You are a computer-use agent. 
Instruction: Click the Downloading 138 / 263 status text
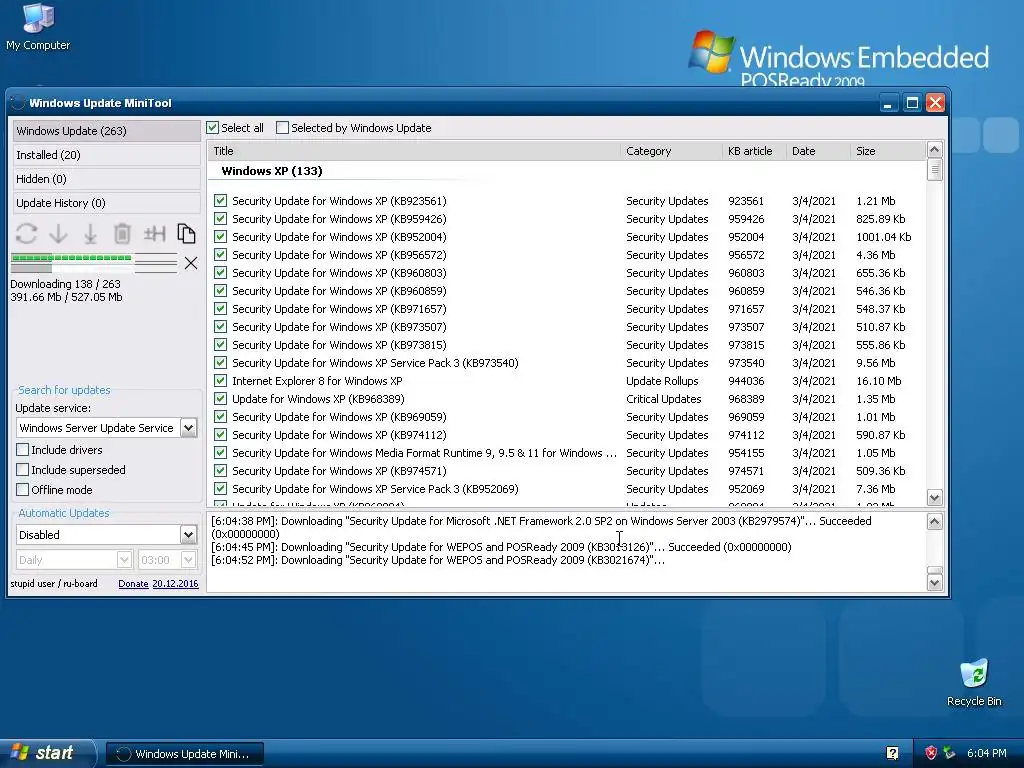pos(65,284)
